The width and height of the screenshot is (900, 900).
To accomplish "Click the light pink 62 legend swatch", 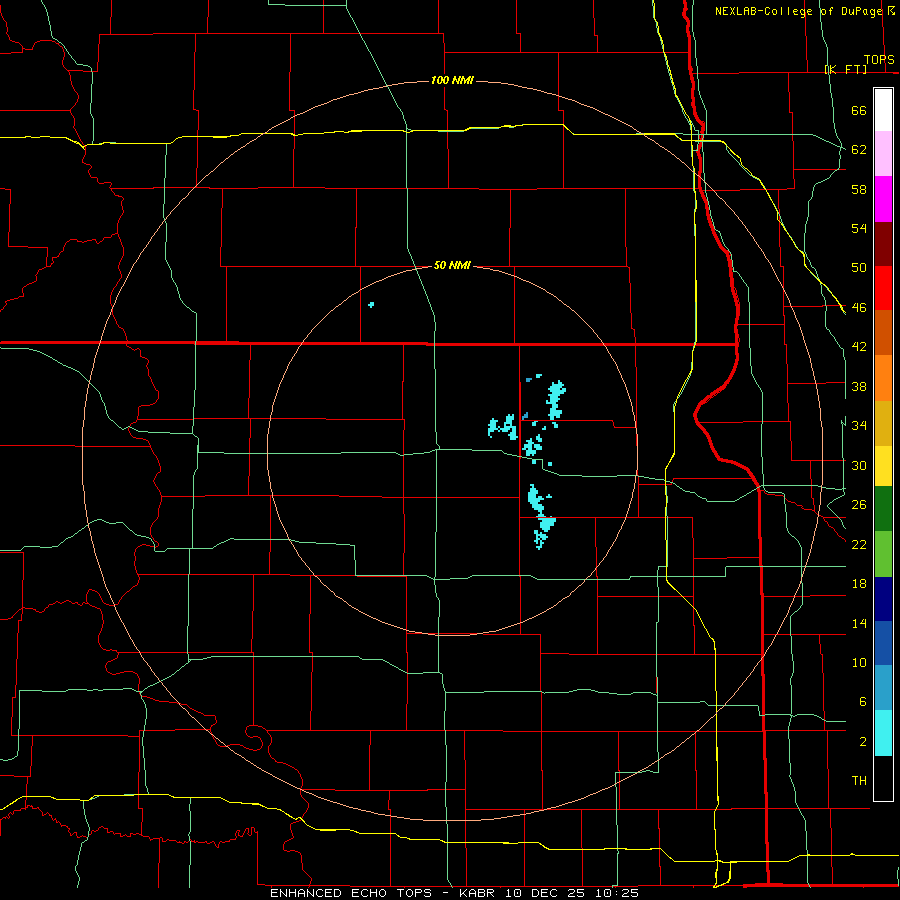I will click(883, 153).
